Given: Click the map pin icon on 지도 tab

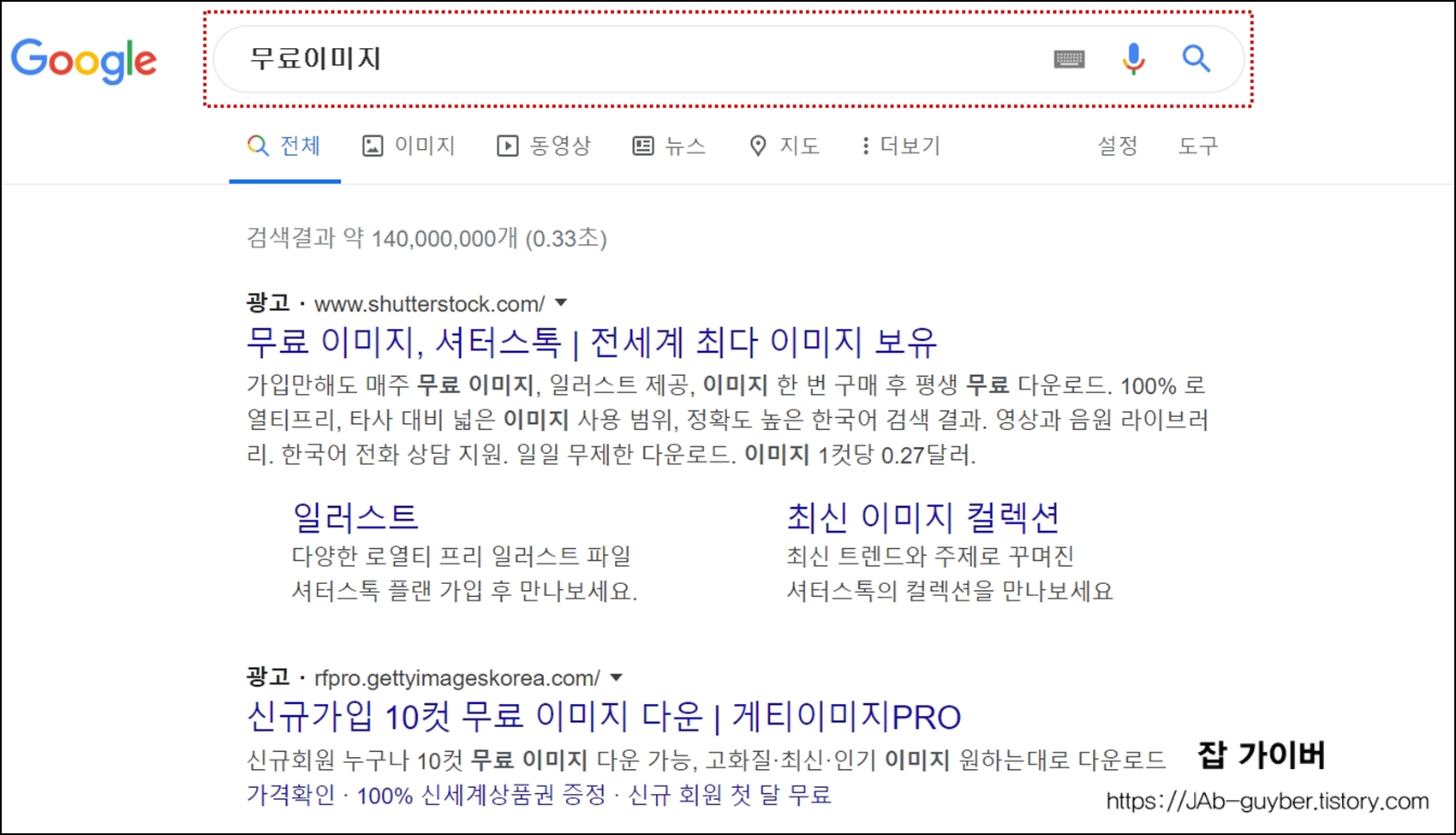Looking at the screenshot, I should pos(758,146).
